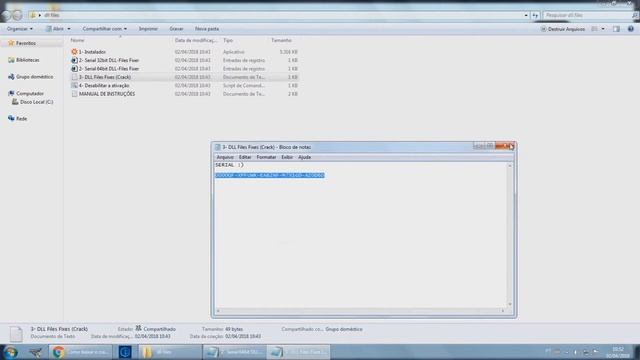Select the 1- Instalador application icon
Screen dimensions: 640x360
pos(74,52)
